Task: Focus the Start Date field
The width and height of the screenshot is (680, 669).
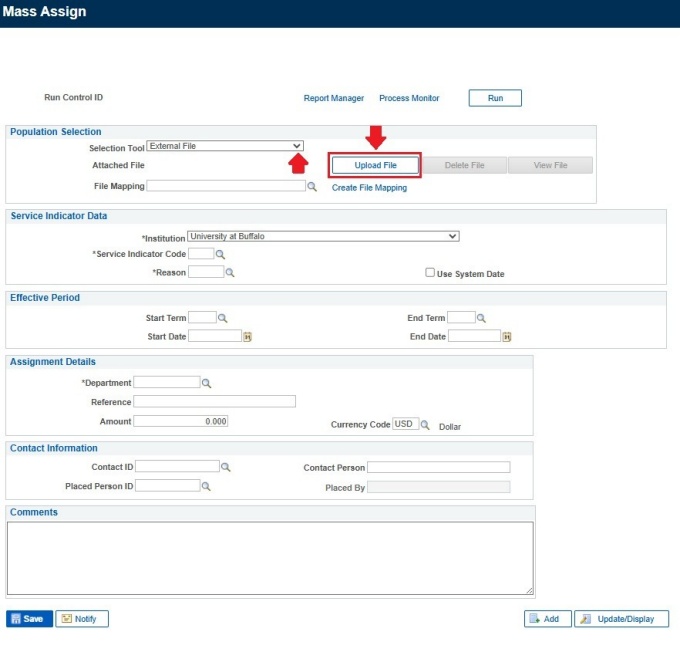Action: coord(215,336)
